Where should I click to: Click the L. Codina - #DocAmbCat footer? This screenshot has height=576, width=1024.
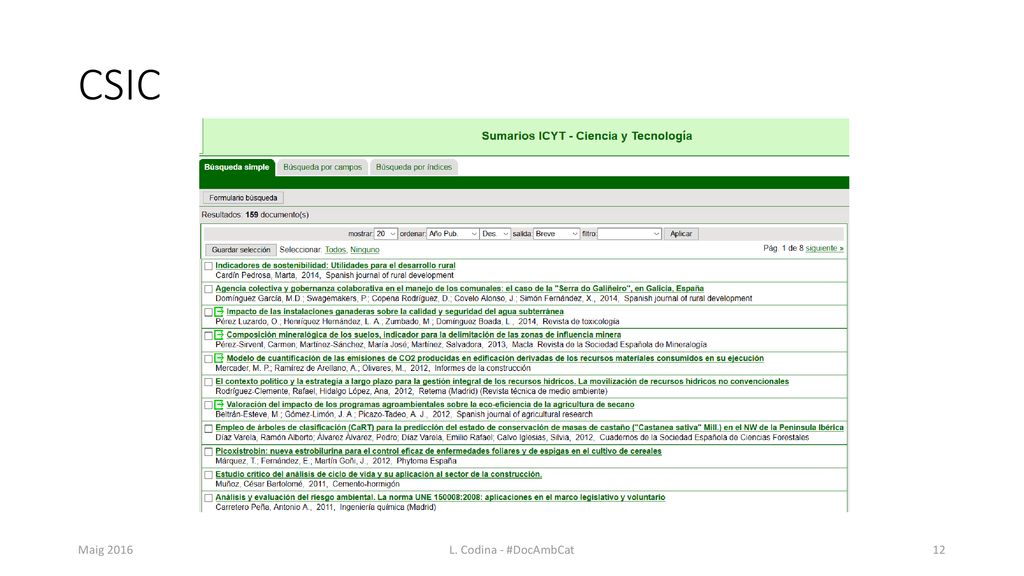[x=511, y=550]
